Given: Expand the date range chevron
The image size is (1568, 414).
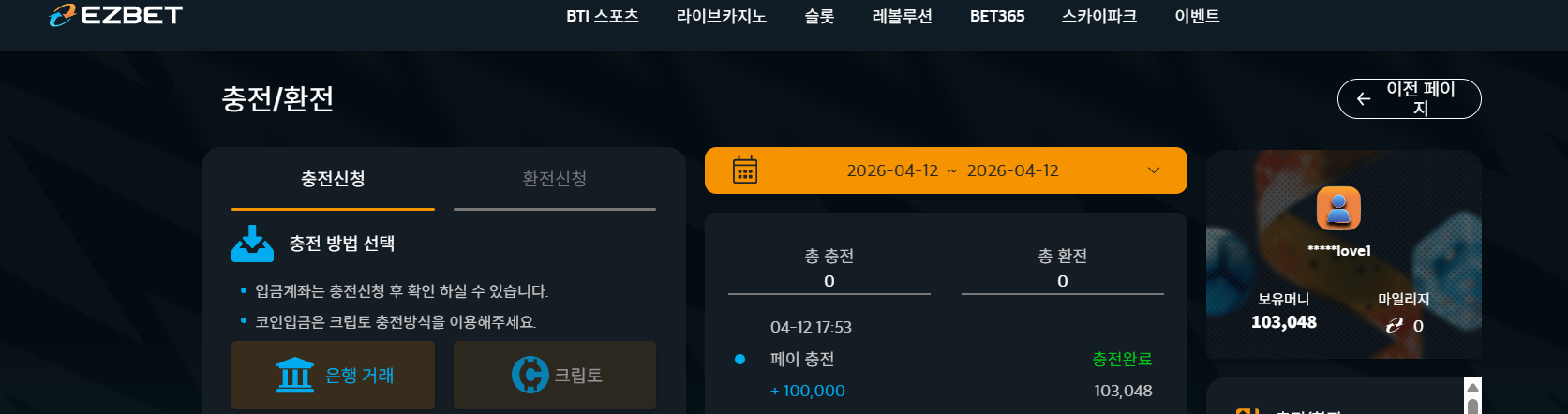Looking at the screenshot, I should (x=1154, y=170).
